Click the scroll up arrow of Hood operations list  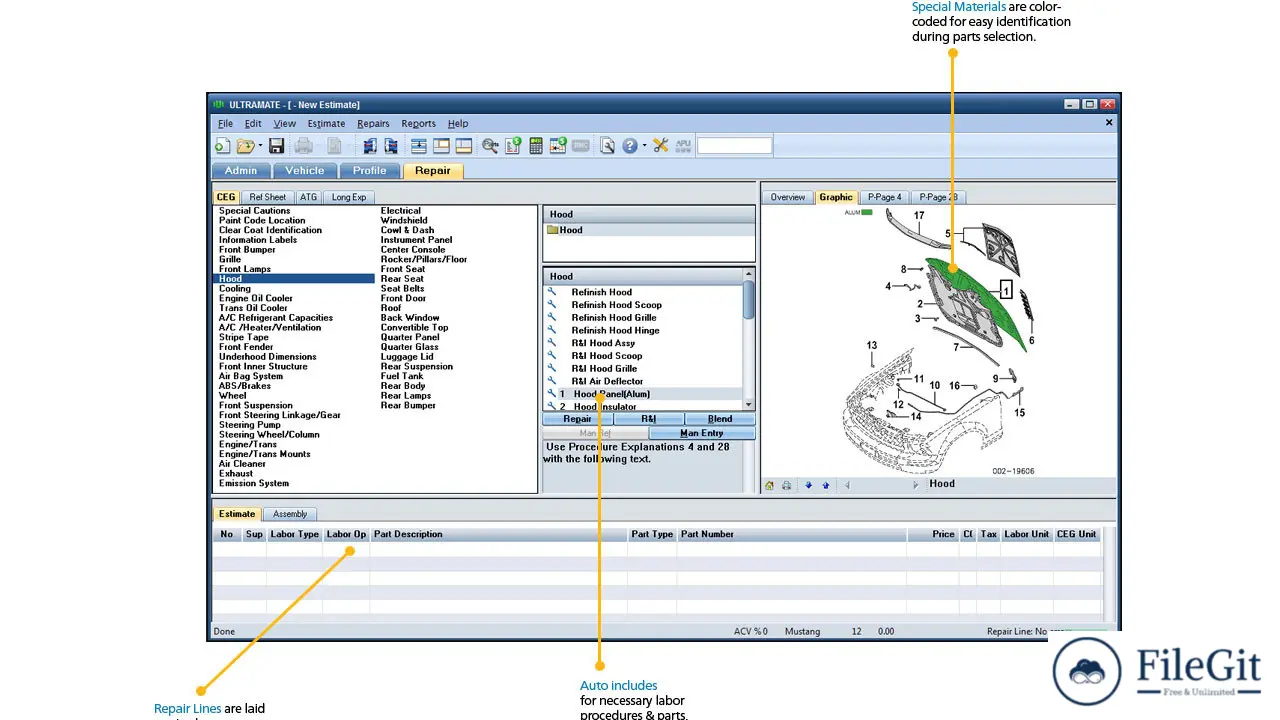[x=749, y=276]
